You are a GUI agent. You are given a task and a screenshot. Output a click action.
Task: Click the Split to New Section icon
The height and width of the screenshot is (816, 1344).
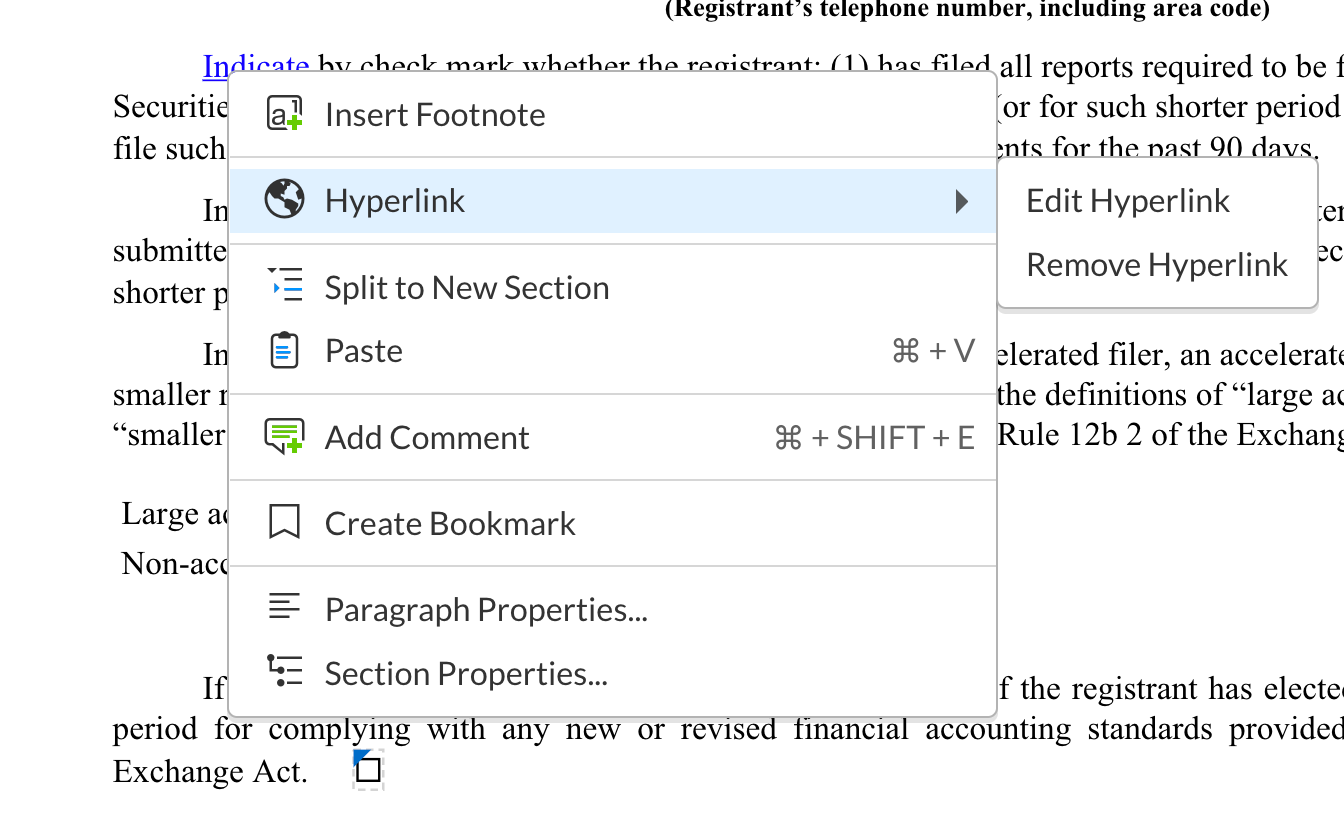(x=284, y=287)
